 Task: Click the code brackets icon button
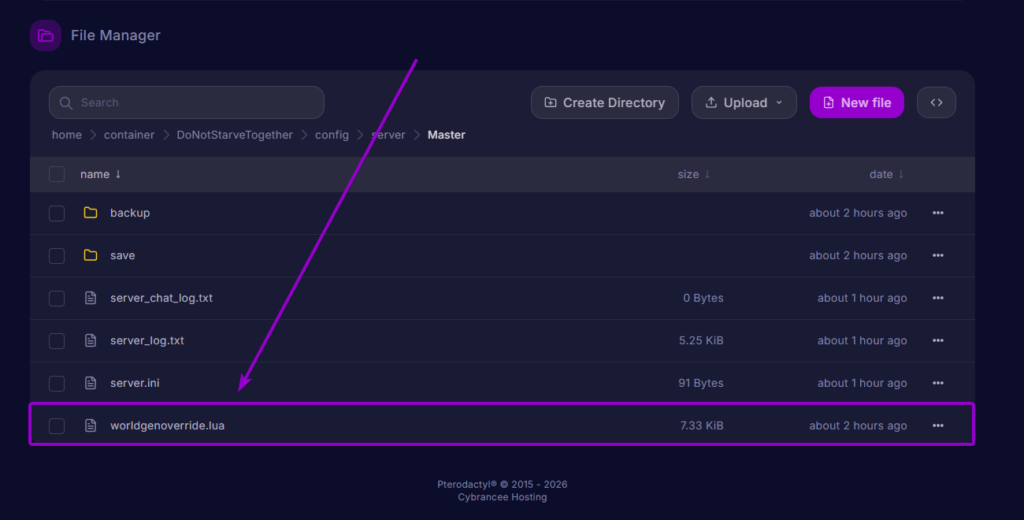click(936, 103)
